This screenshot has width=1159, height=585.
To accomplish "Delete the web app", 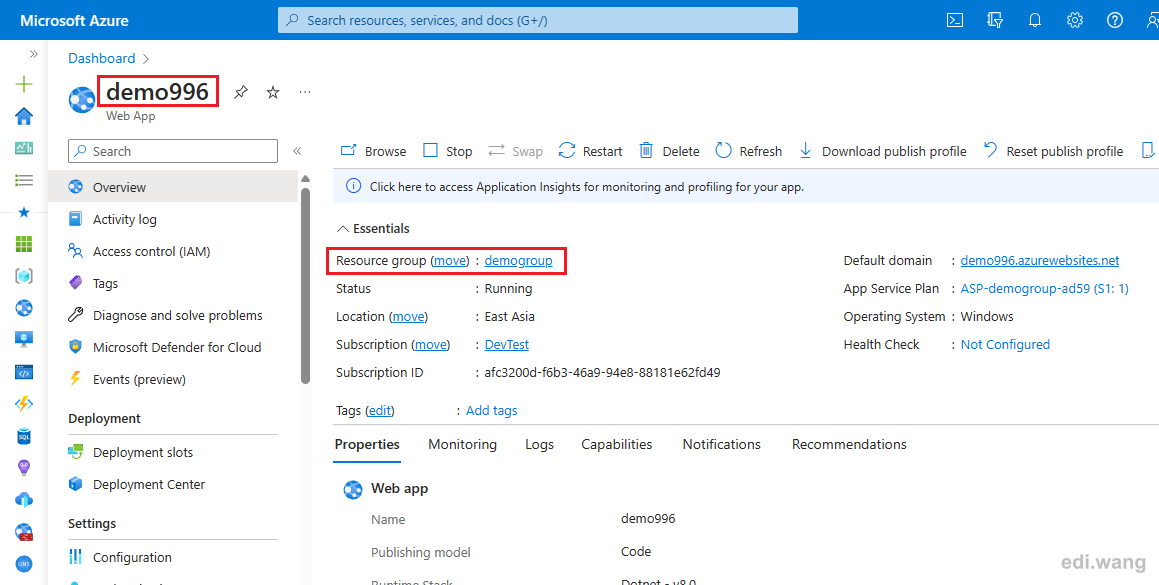I will (669, 151).
